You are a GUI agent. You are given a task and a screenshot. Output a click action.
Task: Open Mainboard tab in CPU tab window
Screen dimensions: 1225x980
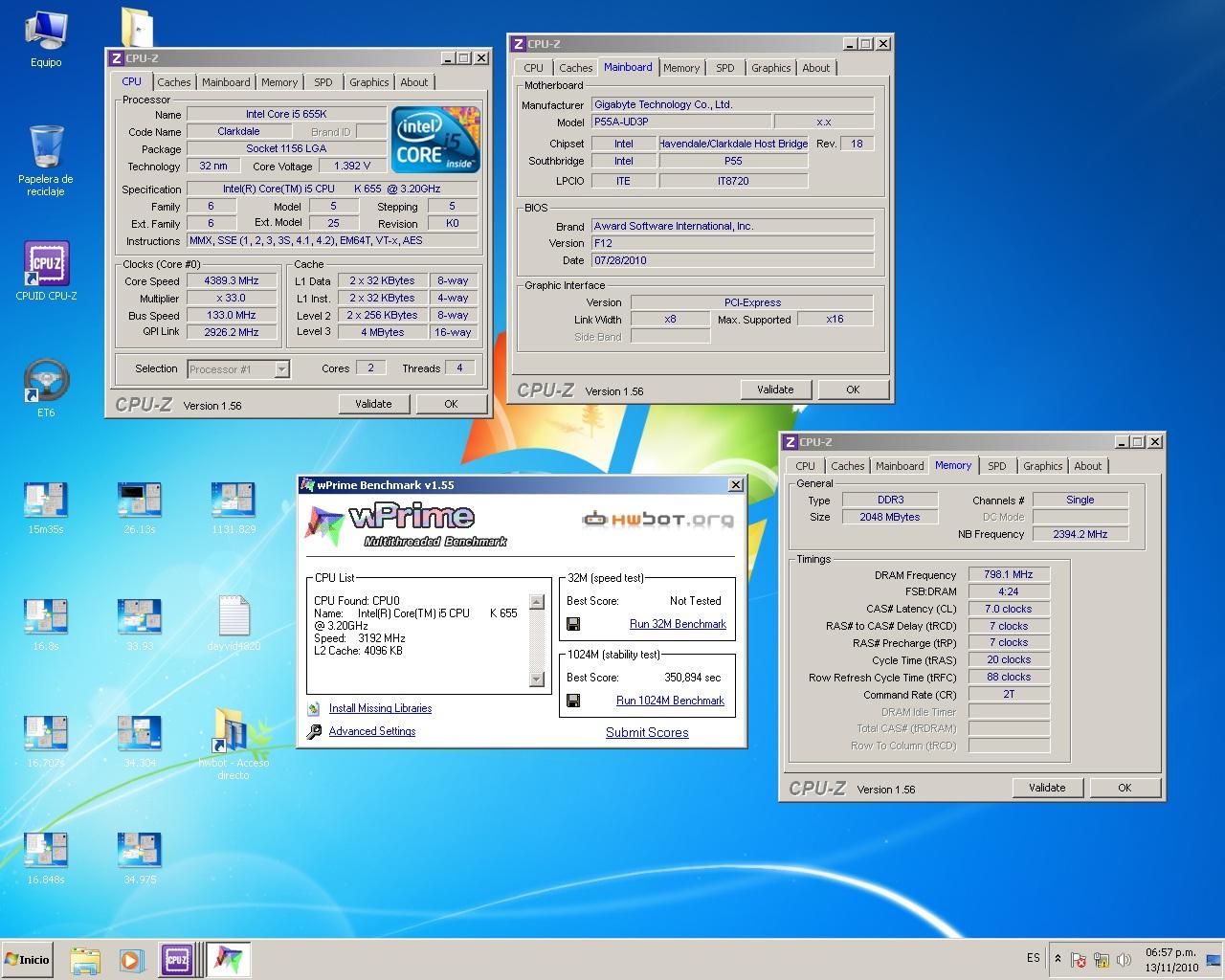[x=226, y=82]
